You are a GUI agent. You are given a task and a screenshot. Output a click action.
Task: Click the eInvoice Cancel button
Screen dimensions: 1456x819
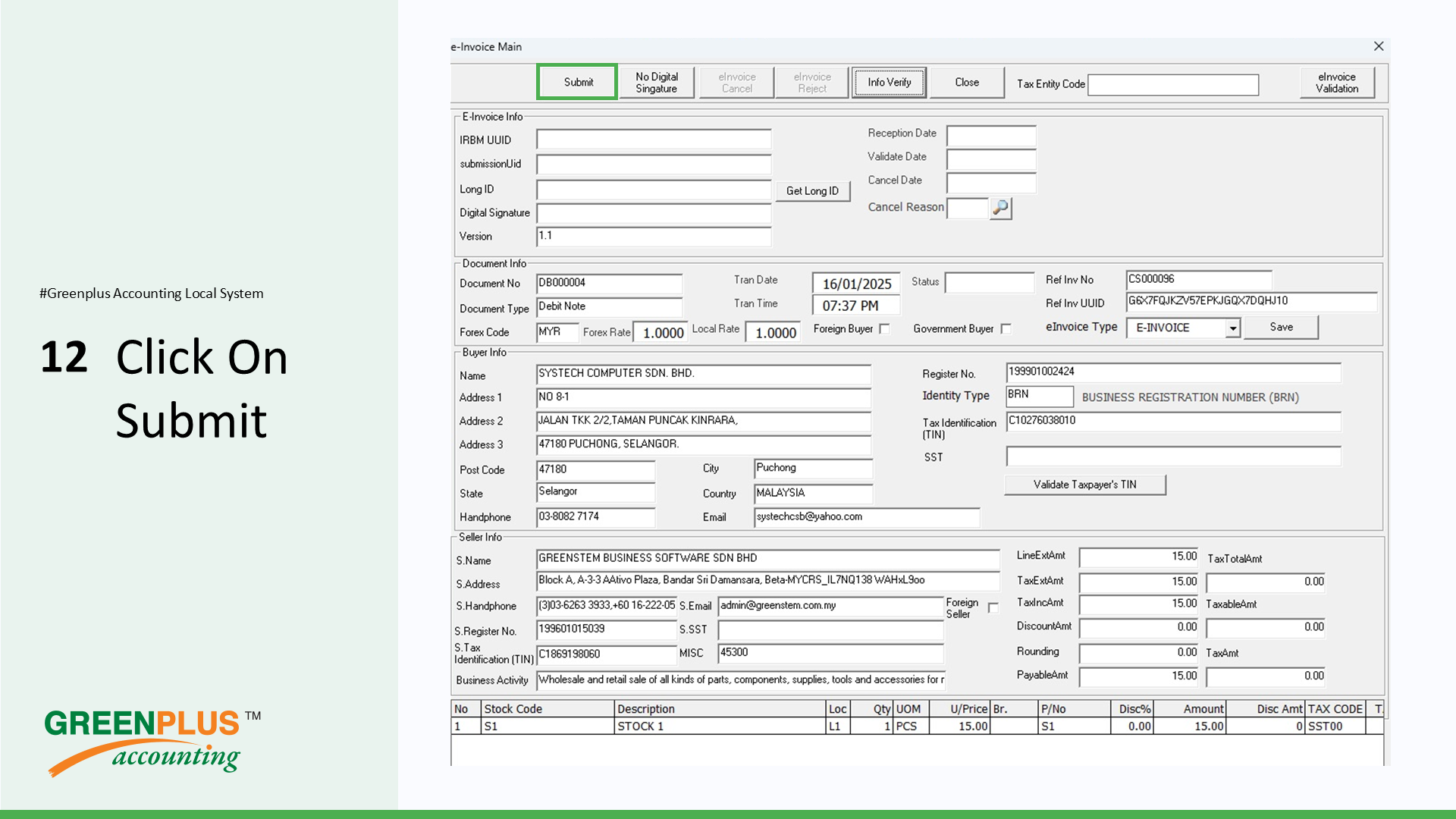coord(736,83)
